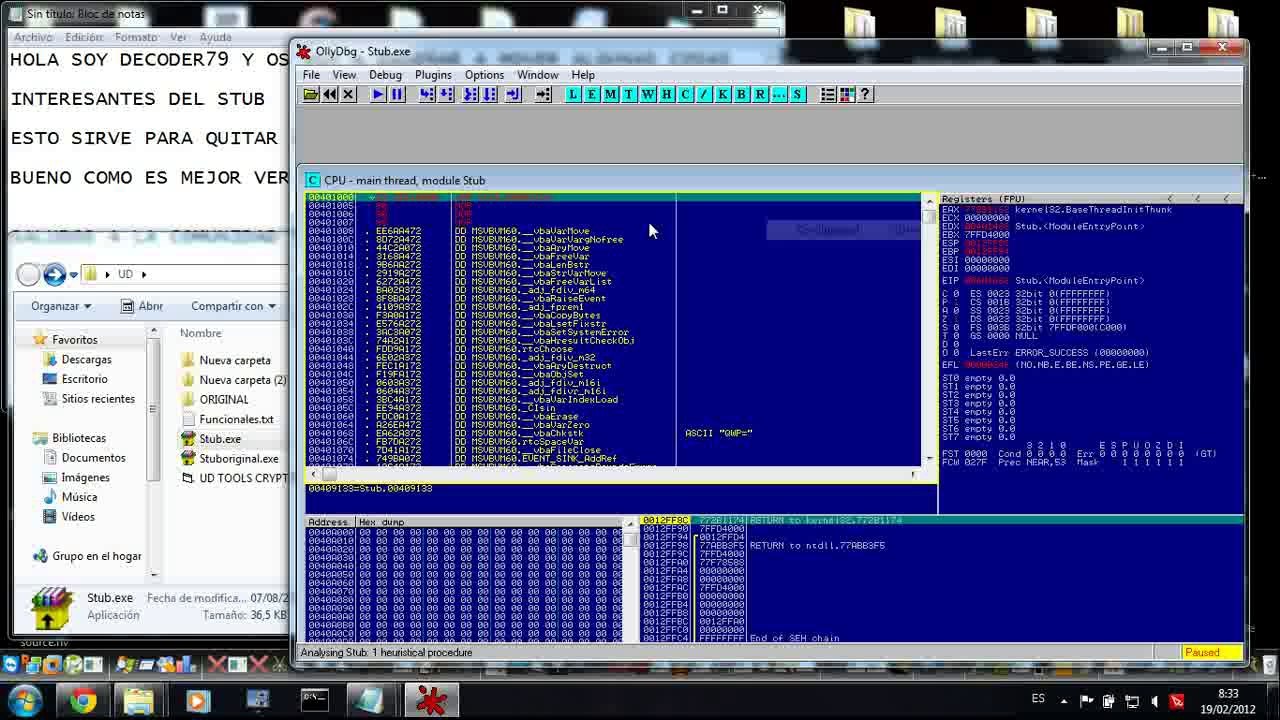Click the Nombre column header
This screenshot has height=720, width=1280.
click(x=201, y=333)
